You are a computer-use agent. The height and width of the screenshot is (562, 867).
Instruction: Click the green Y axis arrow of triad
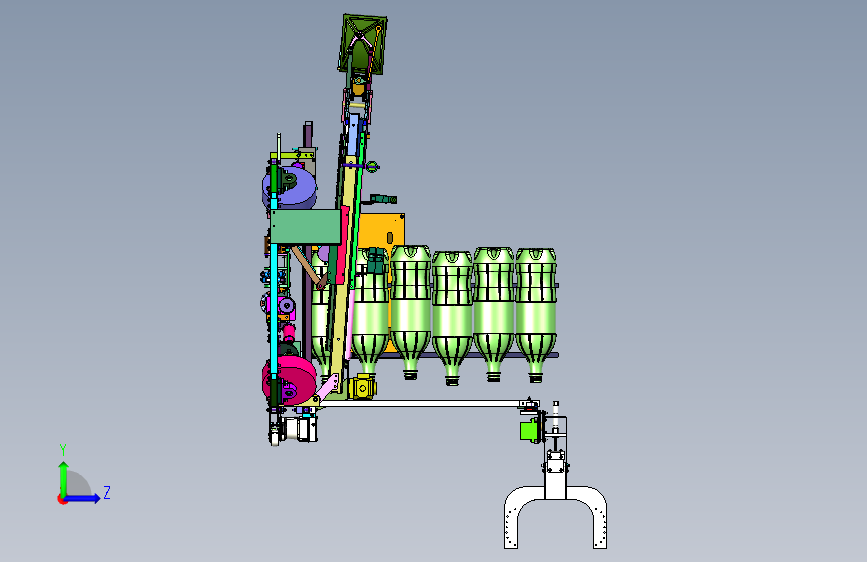64,478
